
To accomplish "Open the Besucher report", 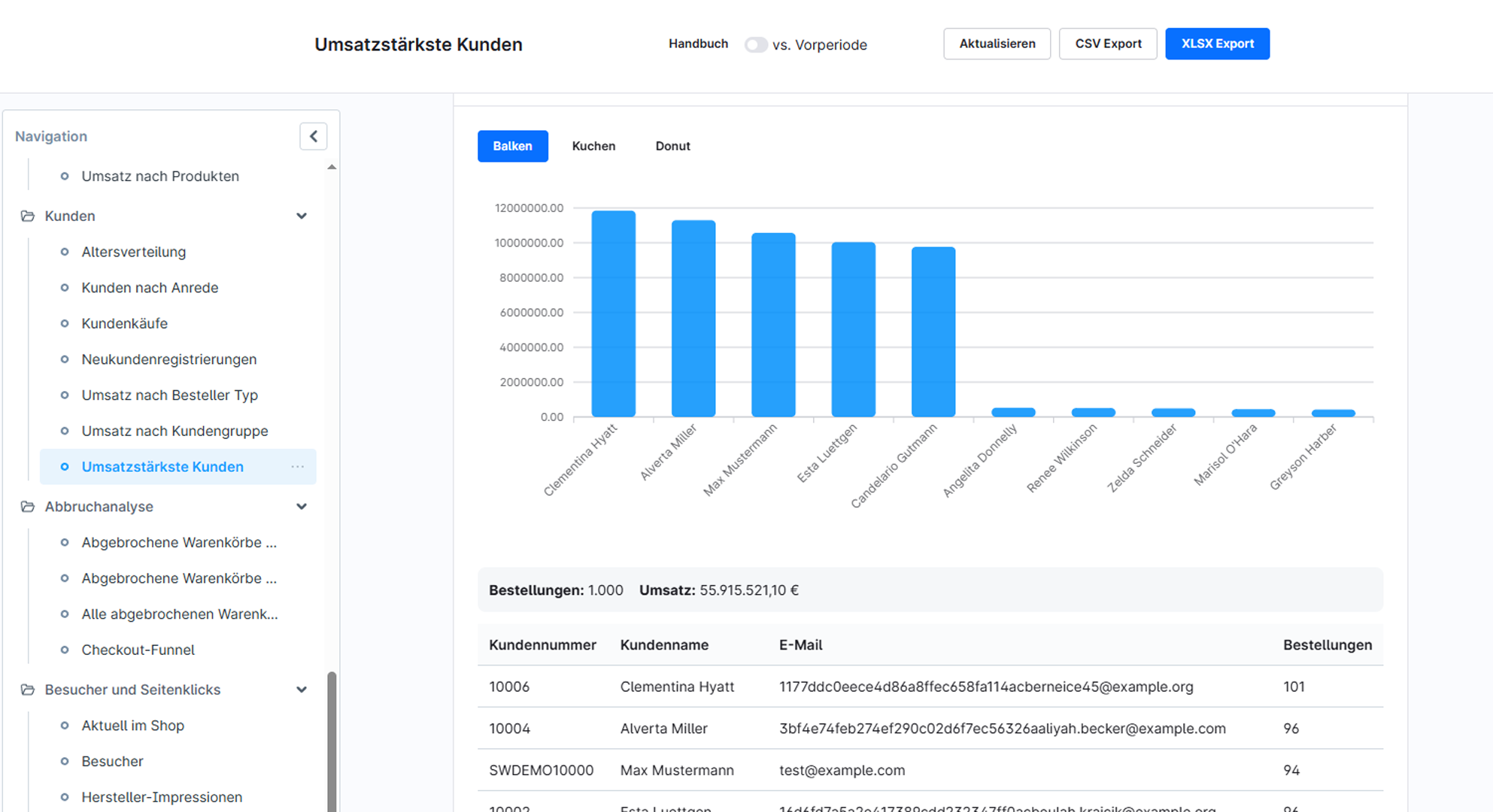I will 113,762.
